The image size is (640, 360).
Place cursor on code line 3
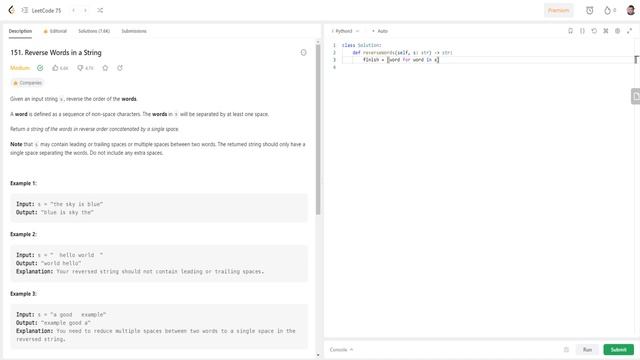[x=487, y=60]
